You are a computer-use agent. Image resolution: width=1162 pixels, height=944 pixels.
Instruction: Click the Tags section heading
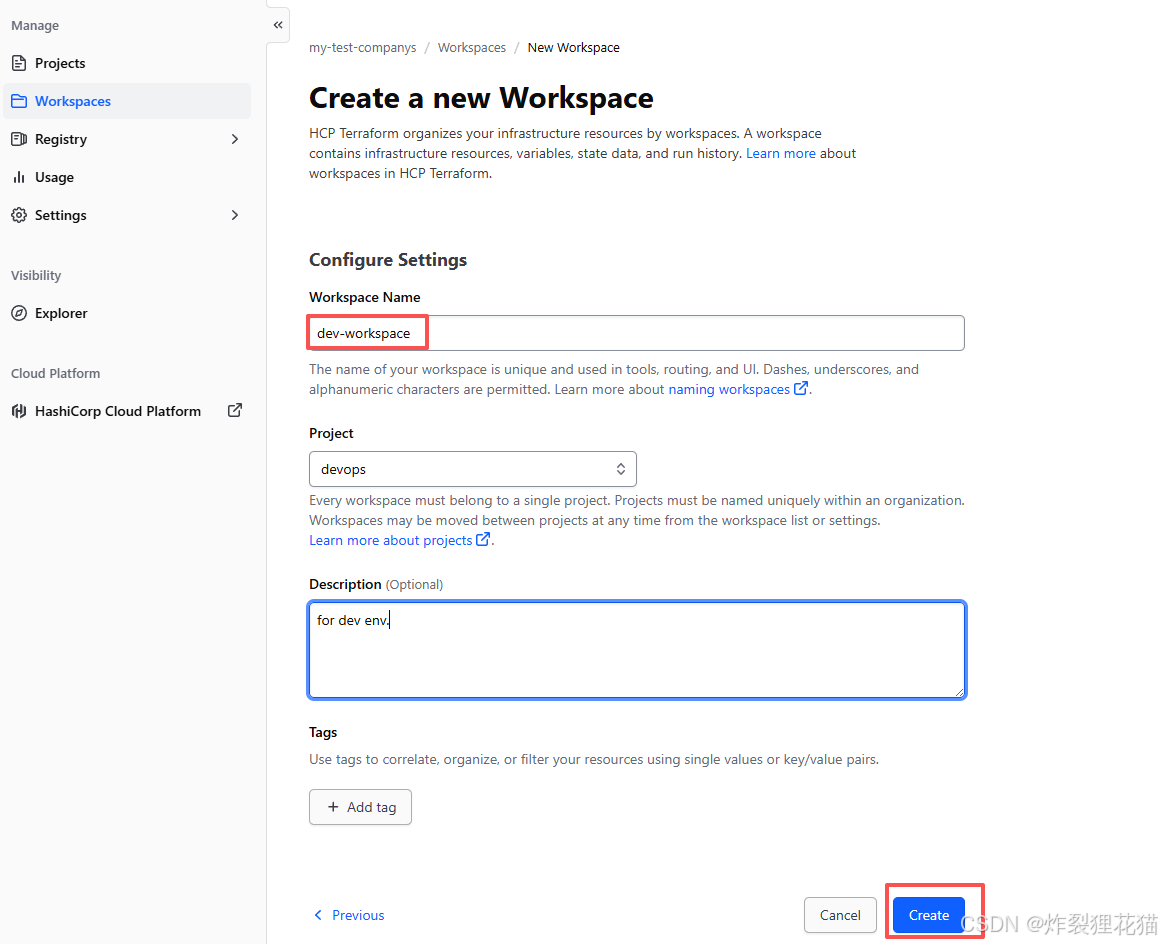point(323,732)
